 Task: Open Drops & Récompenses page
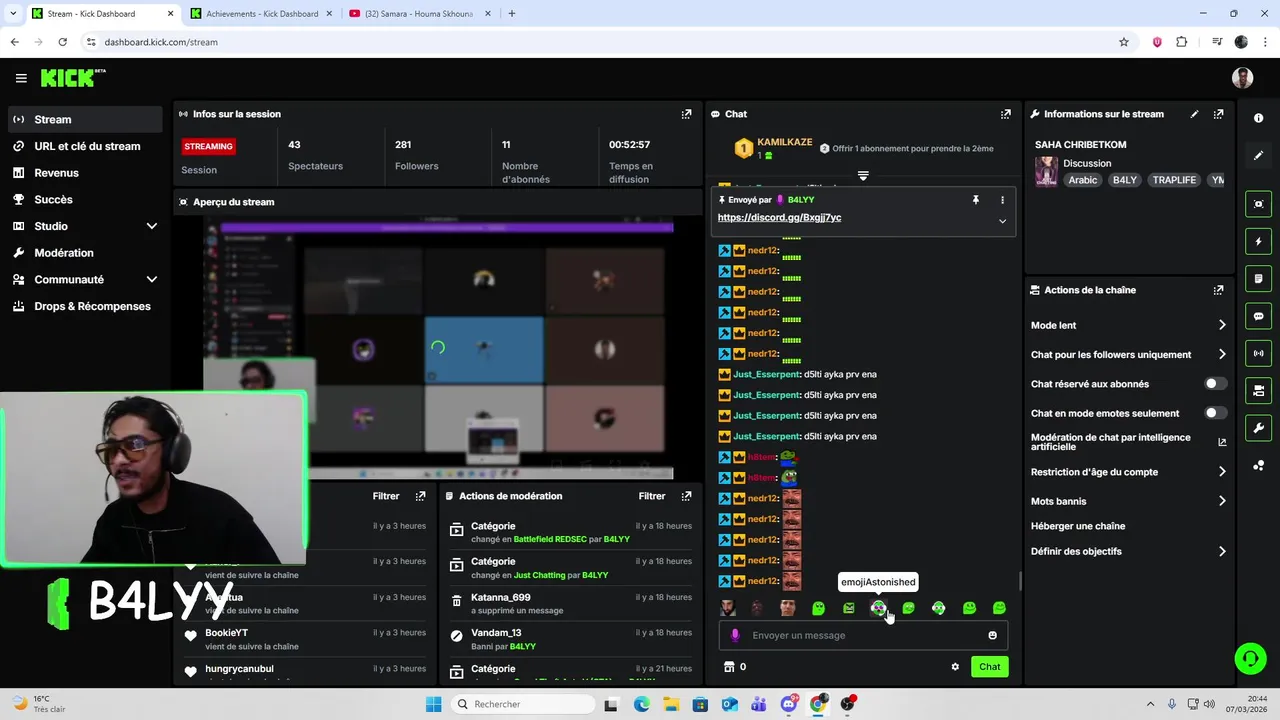pos(84,306)
